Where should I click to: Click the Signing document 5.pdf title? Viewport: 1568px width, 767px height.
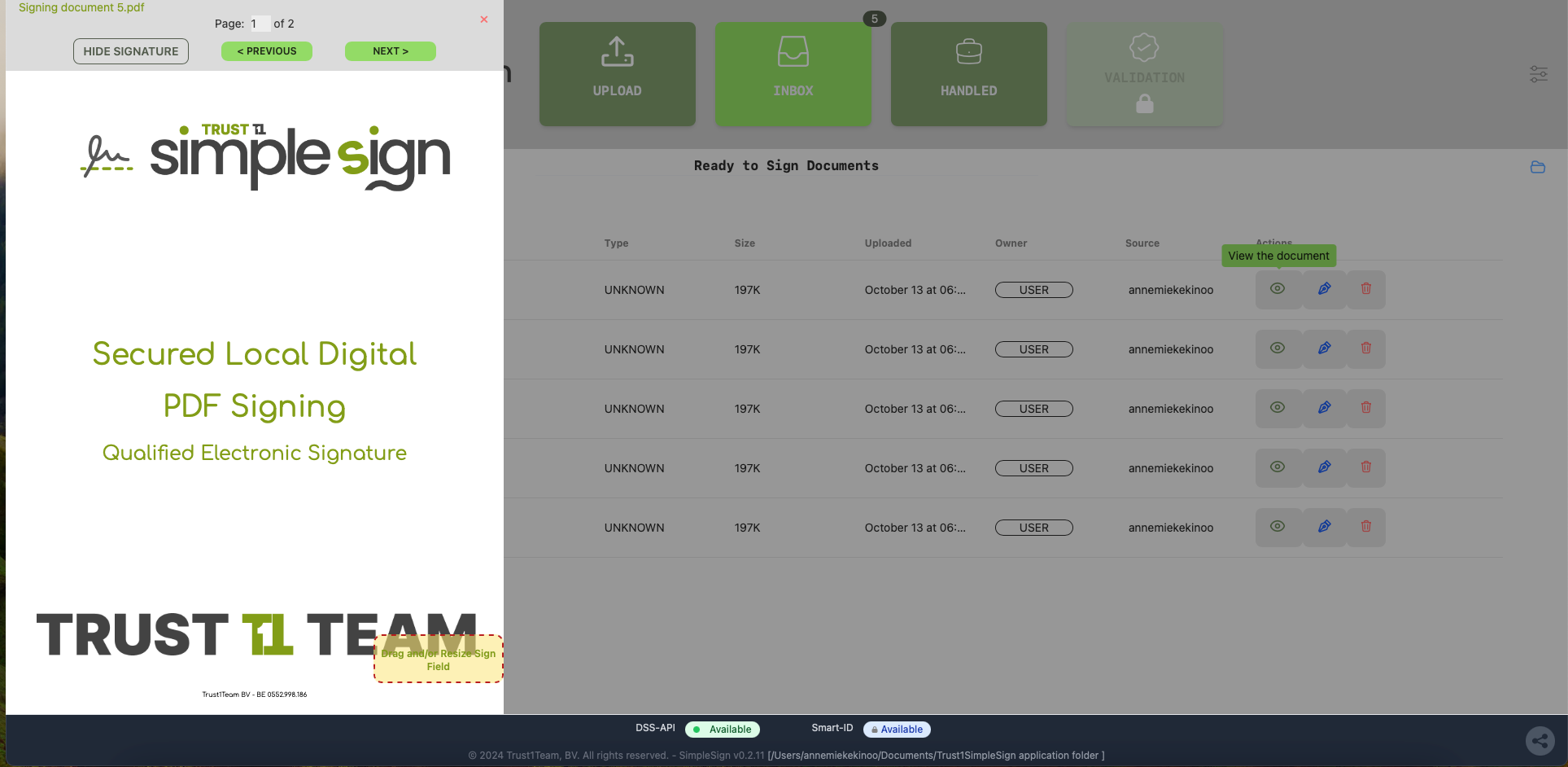pos(81,7)
